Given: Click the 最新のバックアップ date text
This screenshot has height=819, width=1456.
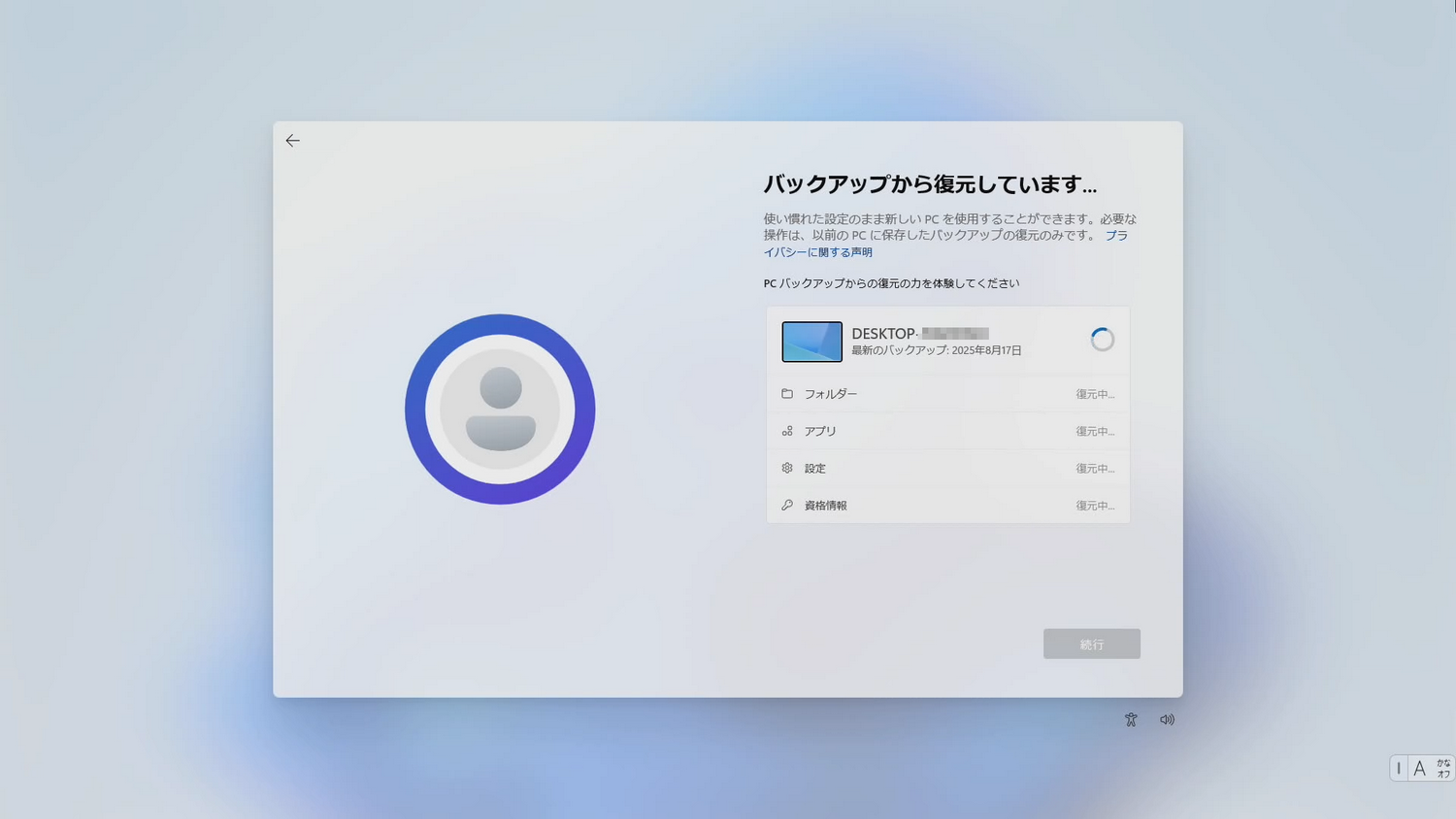Looking at the screenshot, I should click(x=935, y=350).
